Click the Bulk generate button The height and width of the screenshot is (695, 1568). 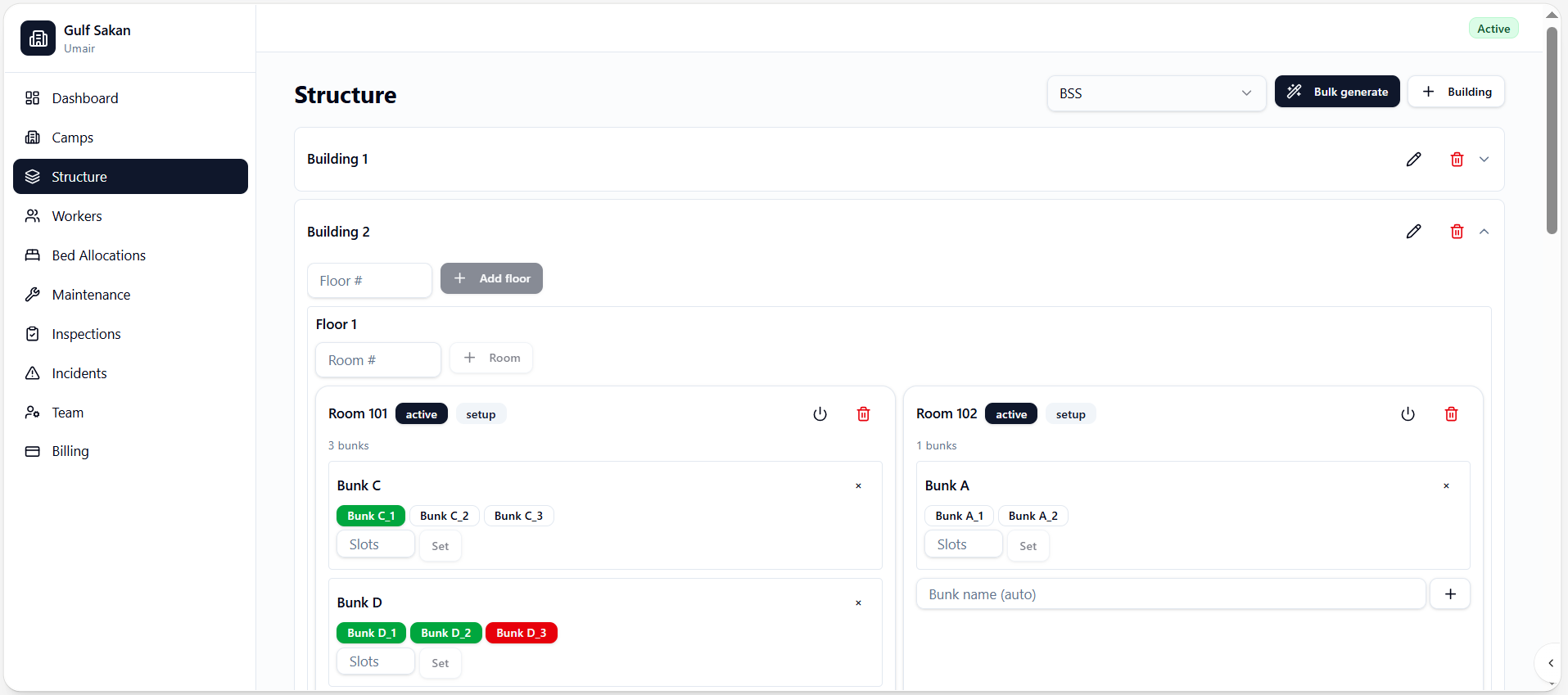click(1337, 92)
